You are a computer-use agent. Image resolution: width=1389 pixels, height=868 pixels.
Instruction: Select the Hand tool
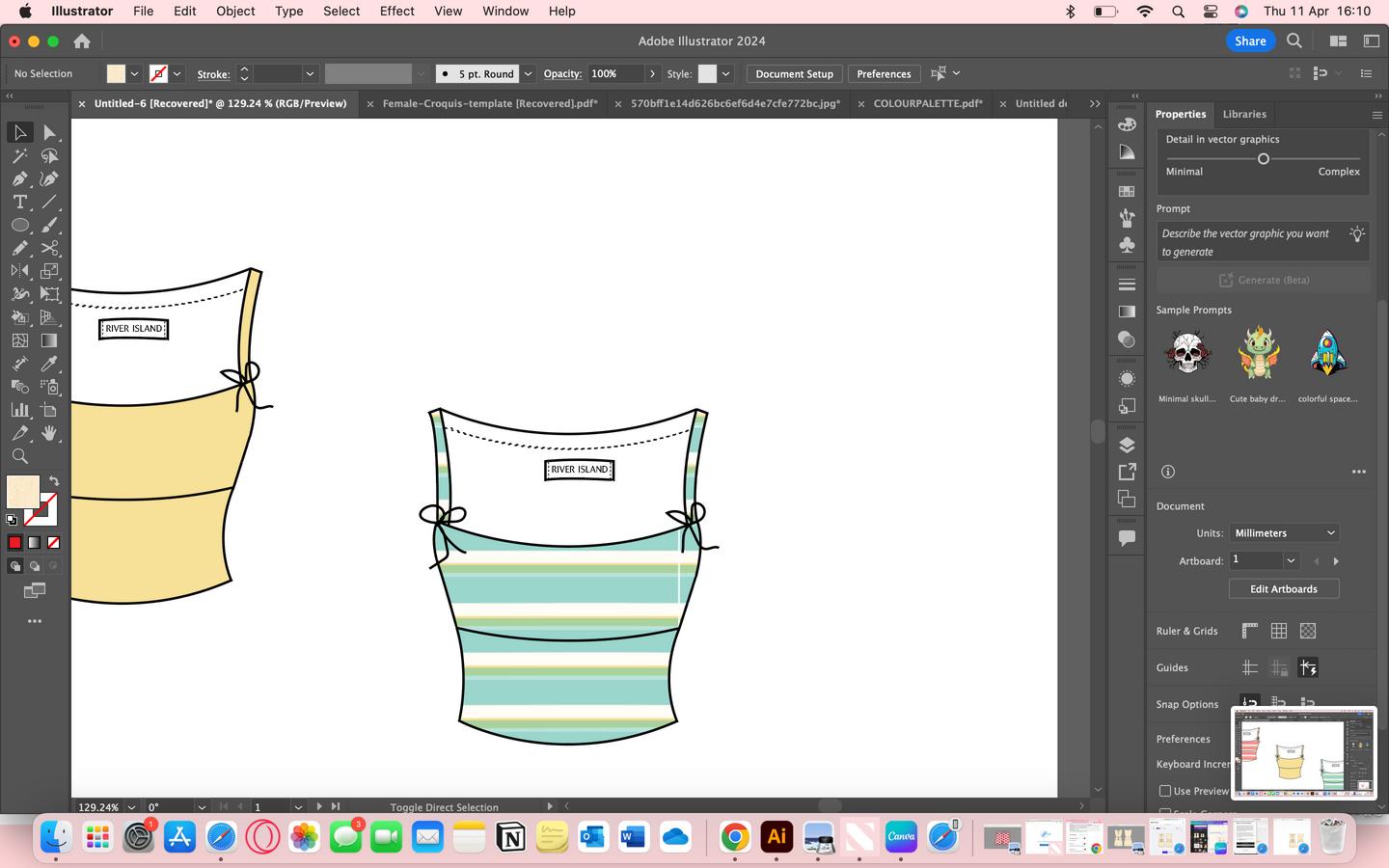point(49,433)
